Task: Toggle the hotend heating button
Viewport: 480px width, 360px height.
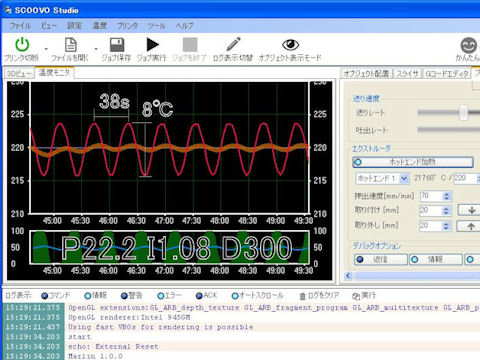Action: [413, 162]
